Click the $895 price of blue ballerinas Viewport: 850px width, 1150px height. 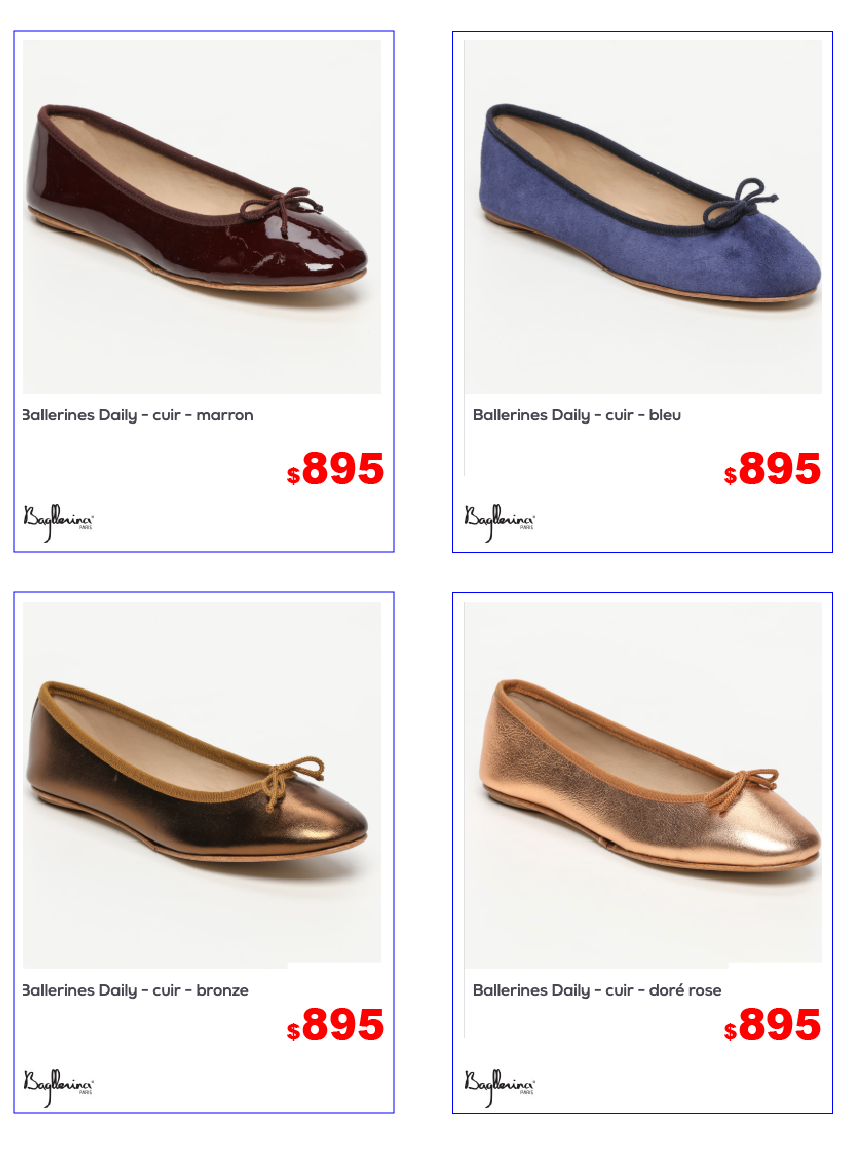pyautogui.click(x=772, y=469)
